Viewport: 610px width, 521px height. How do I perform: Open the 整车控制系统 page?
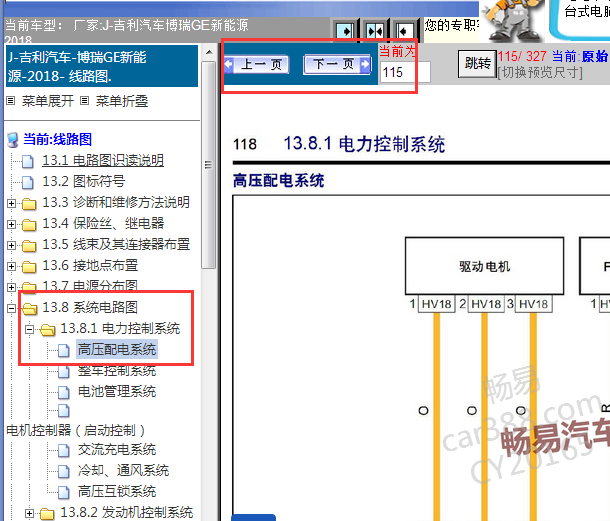click(x=117, y=370)
